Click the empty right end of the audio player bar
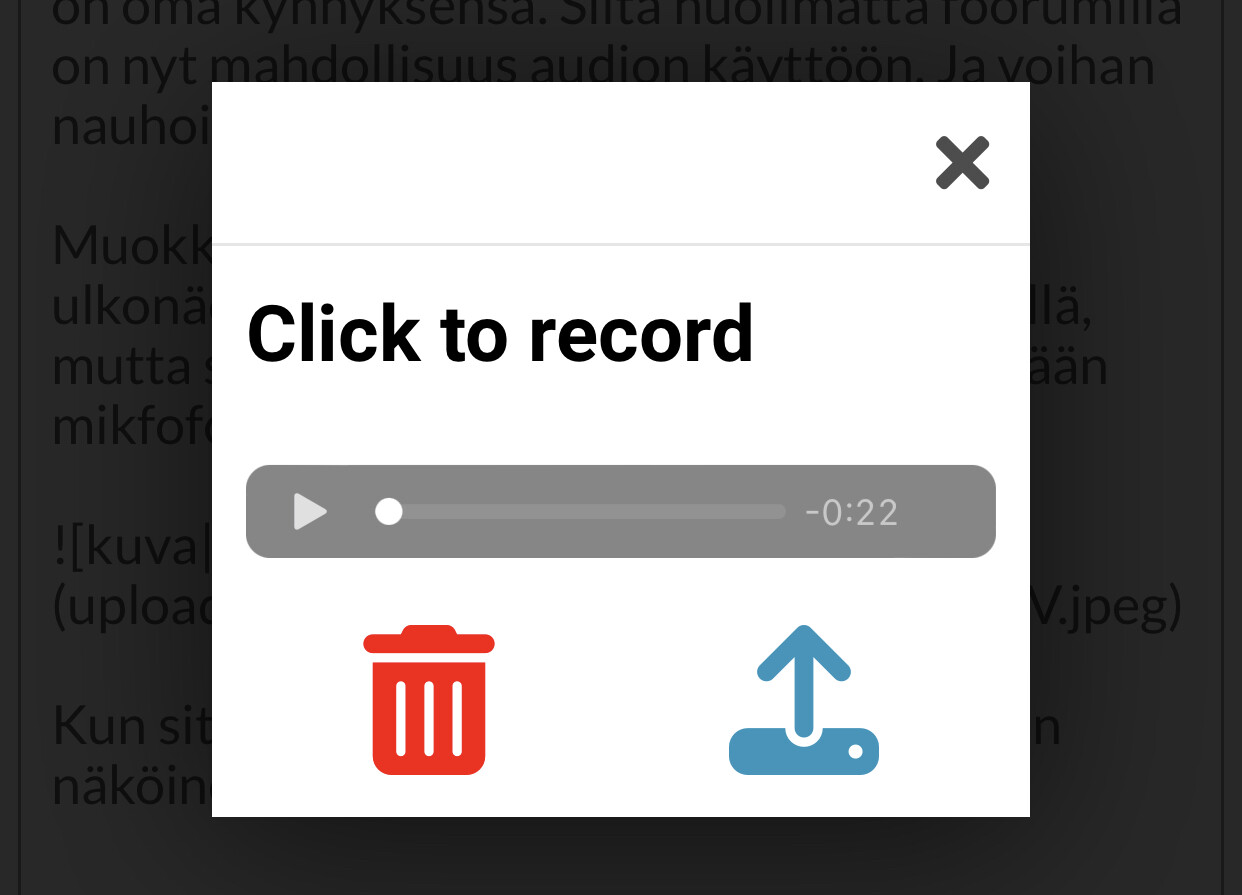 click(x=950, y=512)
